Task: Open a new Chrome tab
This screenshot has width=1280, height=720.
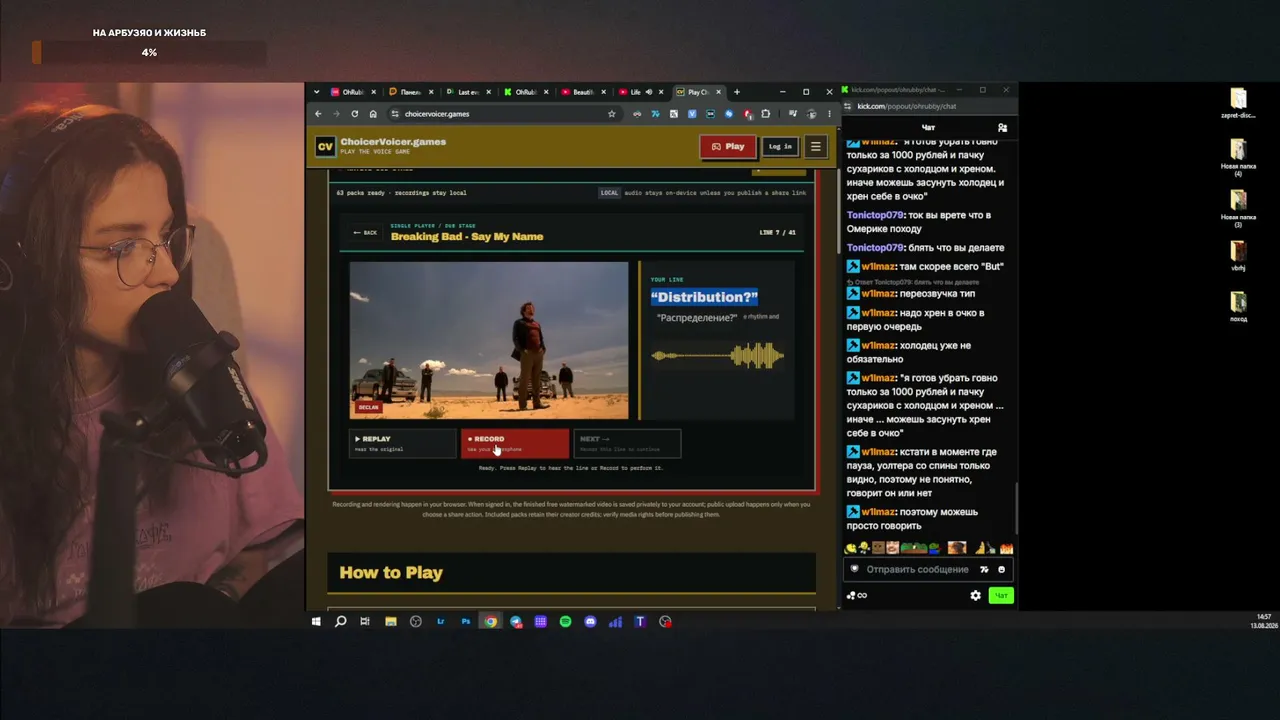Action: coord(737,92)
